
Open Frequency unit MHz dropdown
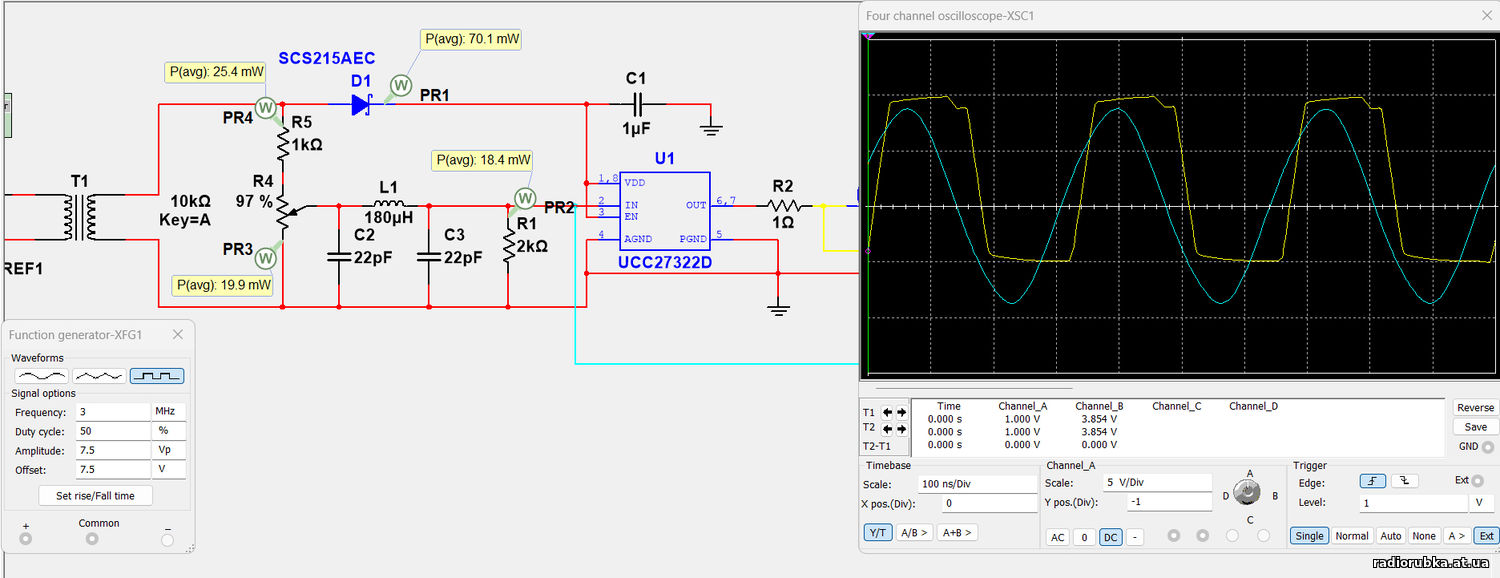click(168, 412)
